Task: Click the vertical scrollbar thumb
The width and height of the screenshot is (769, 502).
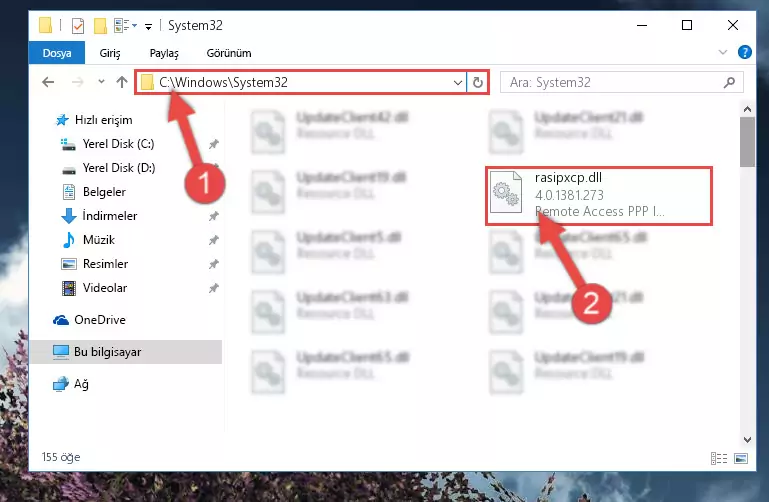Action: tap(747, 142)
